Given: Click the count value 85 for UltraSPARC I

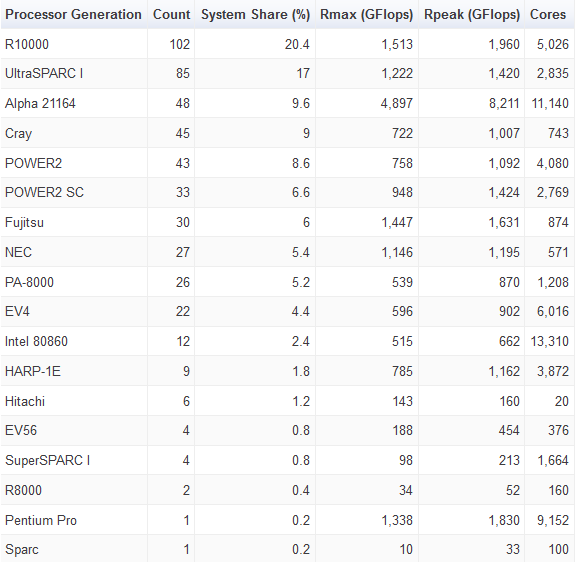Looking at the screenshot, I should click(183, 73).
